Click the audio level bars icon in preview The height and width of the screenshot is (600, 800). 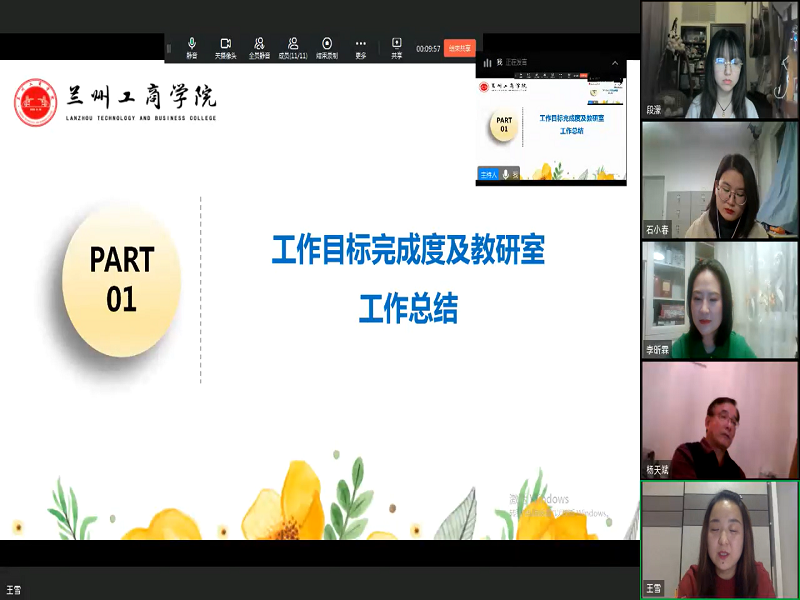coord(488,62)
